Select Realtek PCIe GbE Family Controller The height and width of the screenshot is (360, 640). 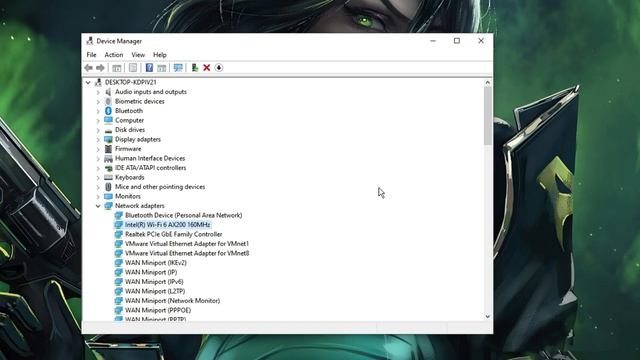tap(173, 234)
